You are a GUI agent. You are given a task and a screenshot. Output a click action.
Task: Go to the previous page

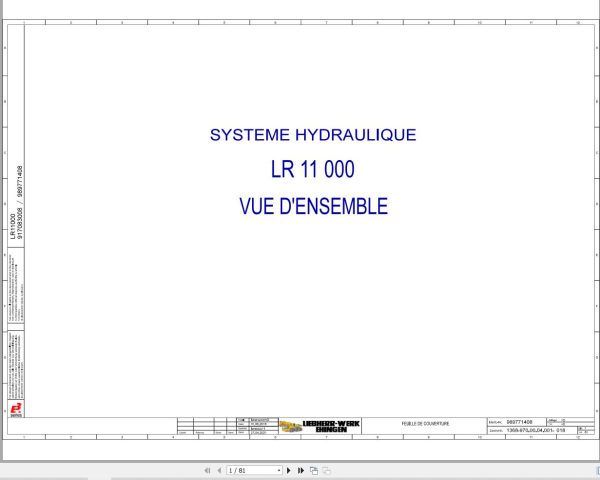(x=219, y=470)
